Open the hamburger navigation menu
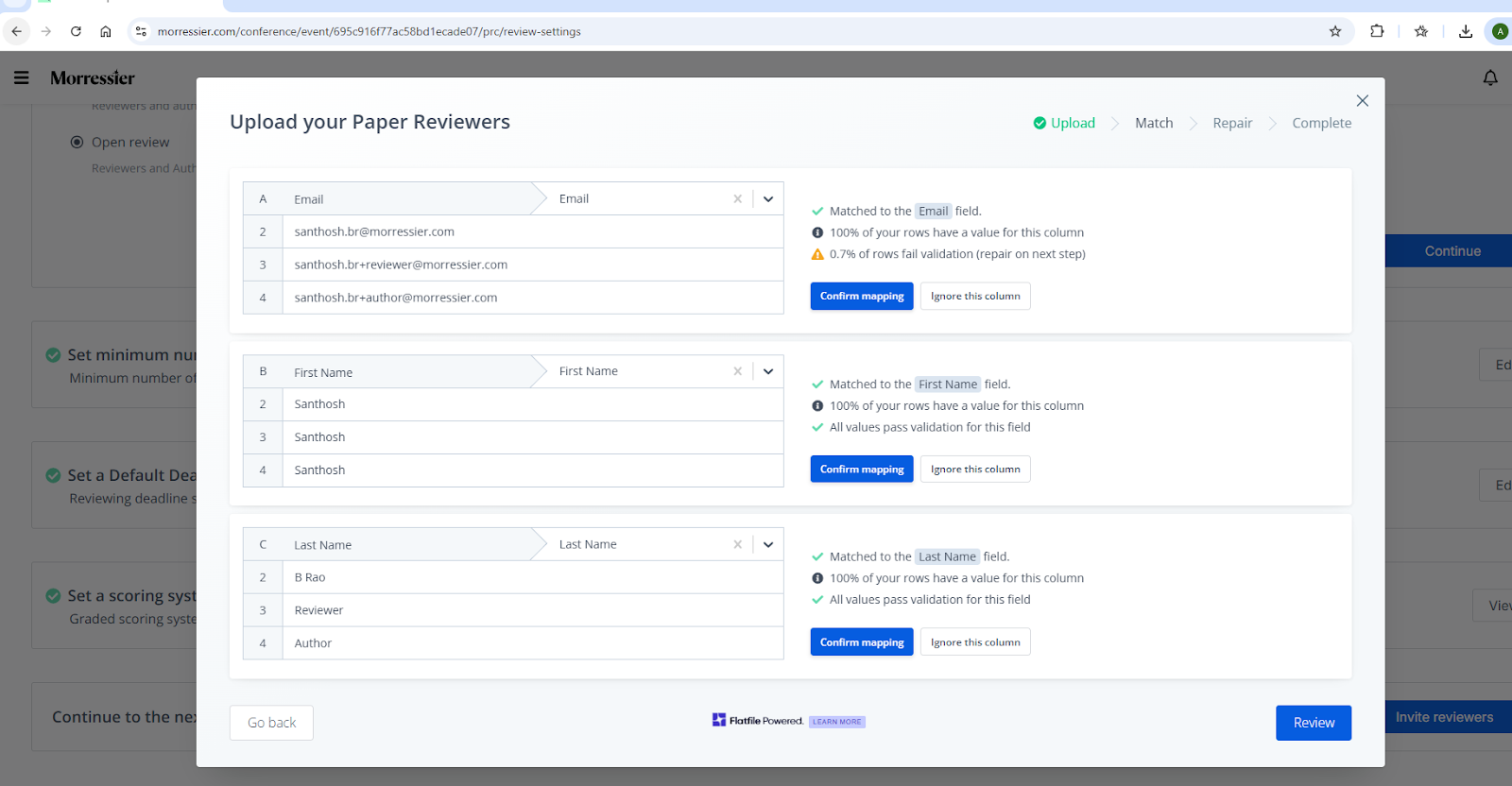 pyautogui.click(x=21, y=78)
